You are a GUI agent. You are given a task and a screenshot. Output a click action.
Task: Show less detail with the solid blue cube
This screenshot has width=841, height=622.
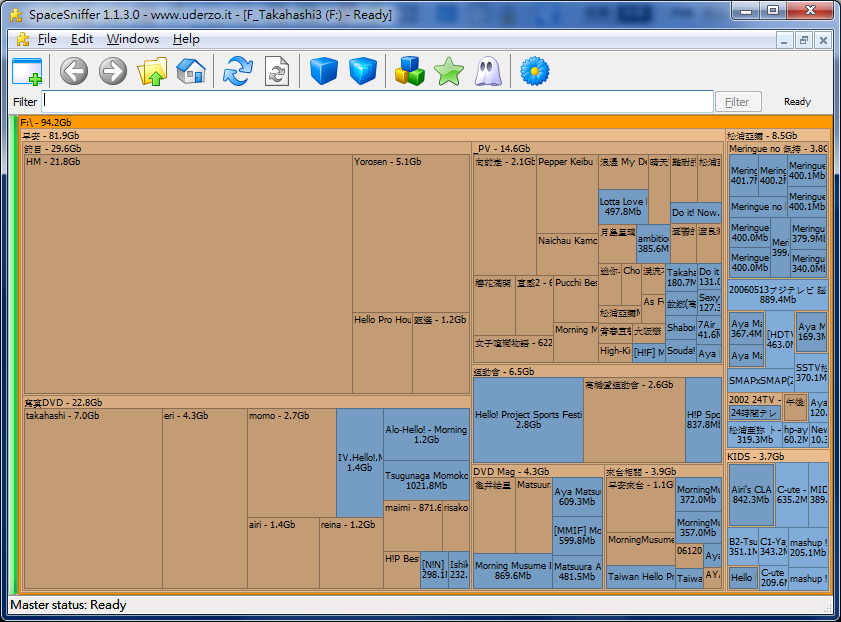coord(324,71)
